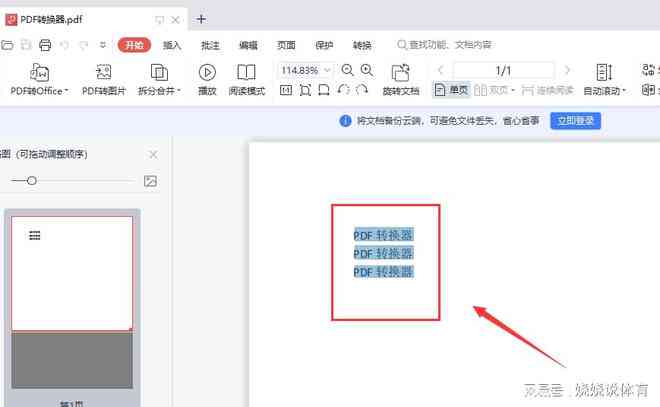
Task: Click the 立即登录 login button
Action: pyautogui.click(x=575, y=121)
